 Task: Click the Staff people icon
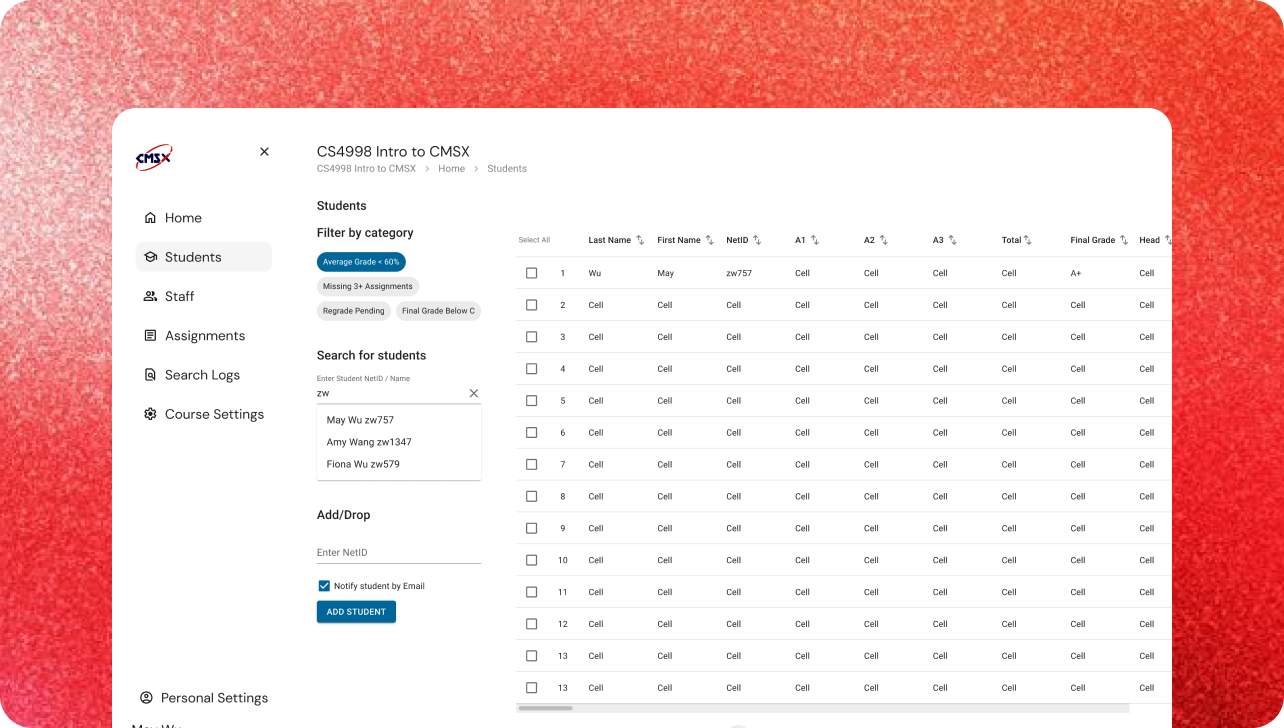150,296
